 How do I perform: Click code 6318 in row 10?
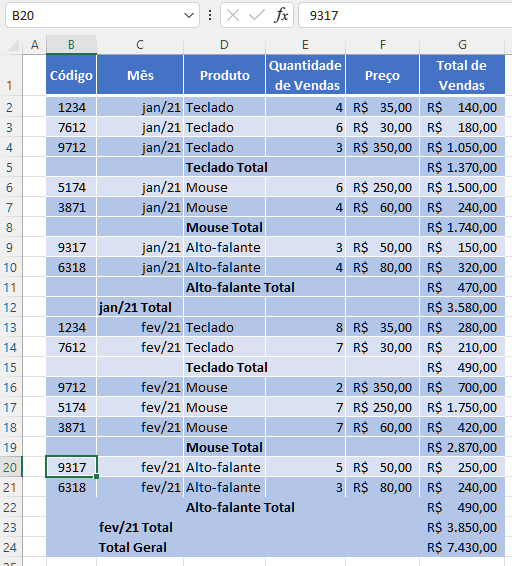[71, 267]
